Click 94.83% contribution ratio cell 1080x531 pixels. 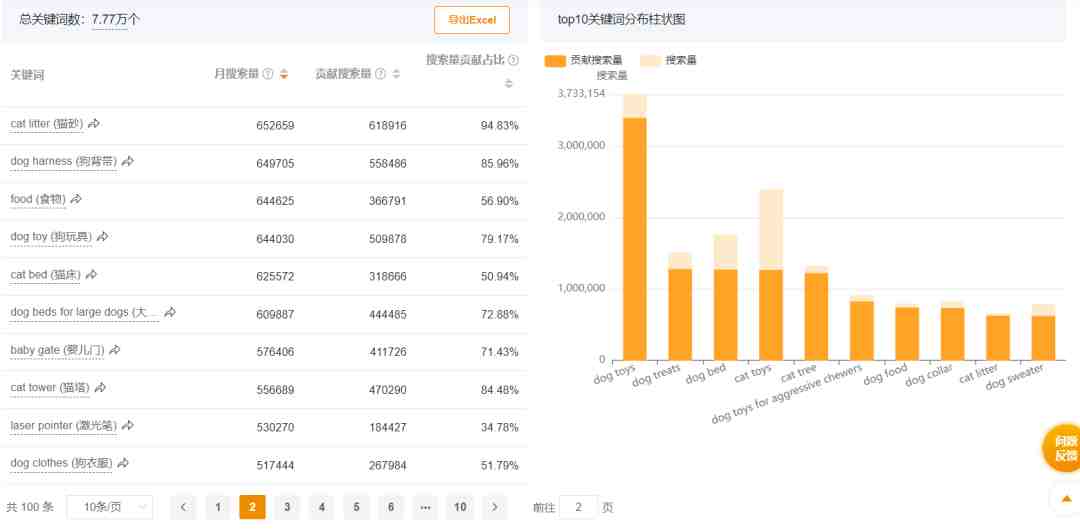coord(499,125)
